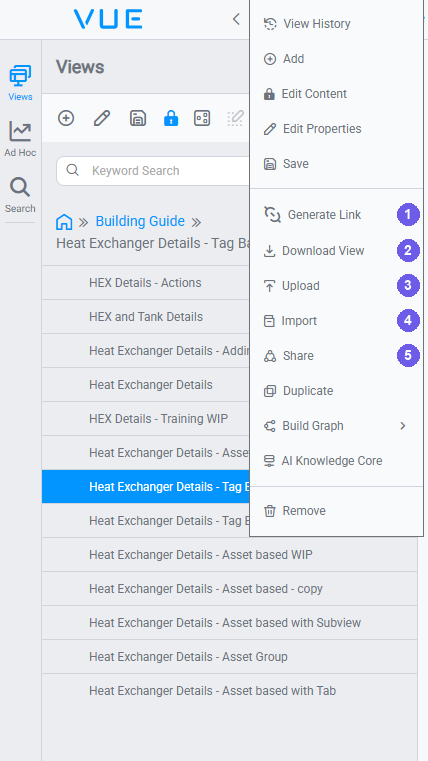Open the Views sidebar panel

point(20,83)
